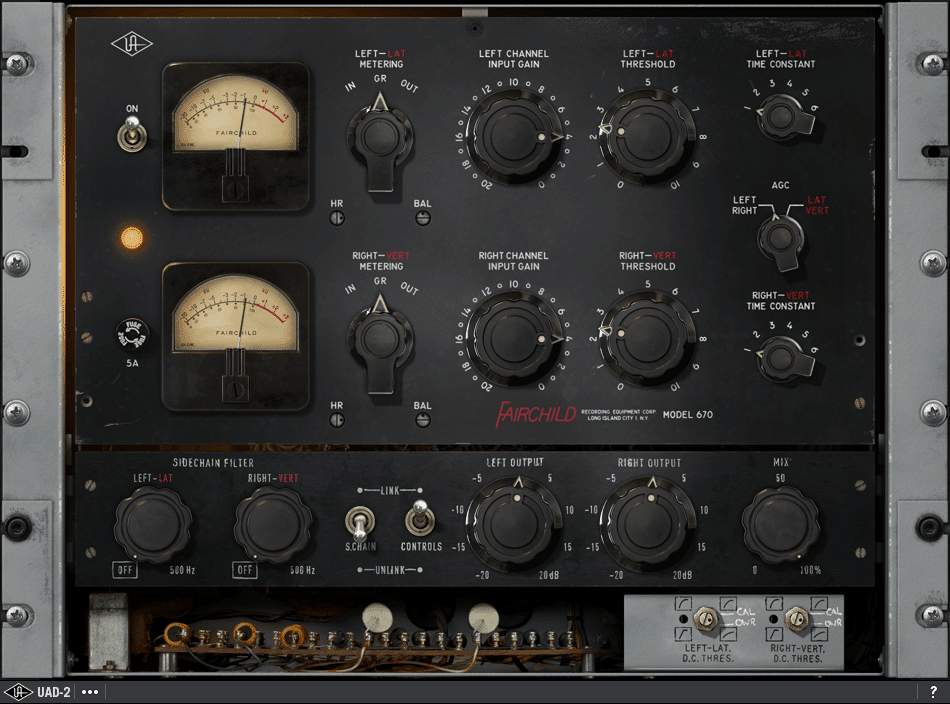The height and width of the screenshot is (704, 950).
Task: Click the Right-Vert Metering selector knob
Action: [380, 342]
